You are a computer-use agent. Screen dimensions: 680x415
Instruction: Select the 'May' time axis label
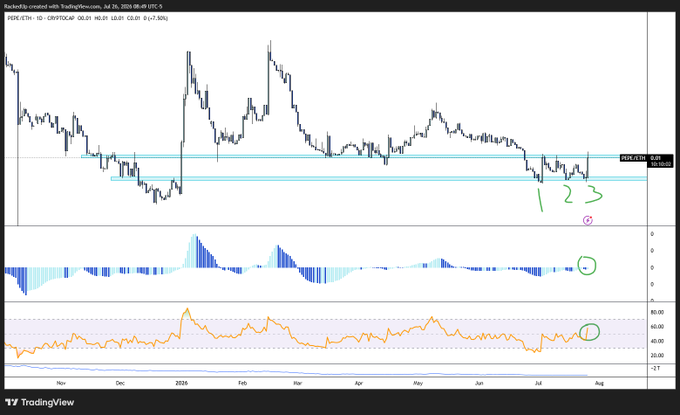point(418,383)
